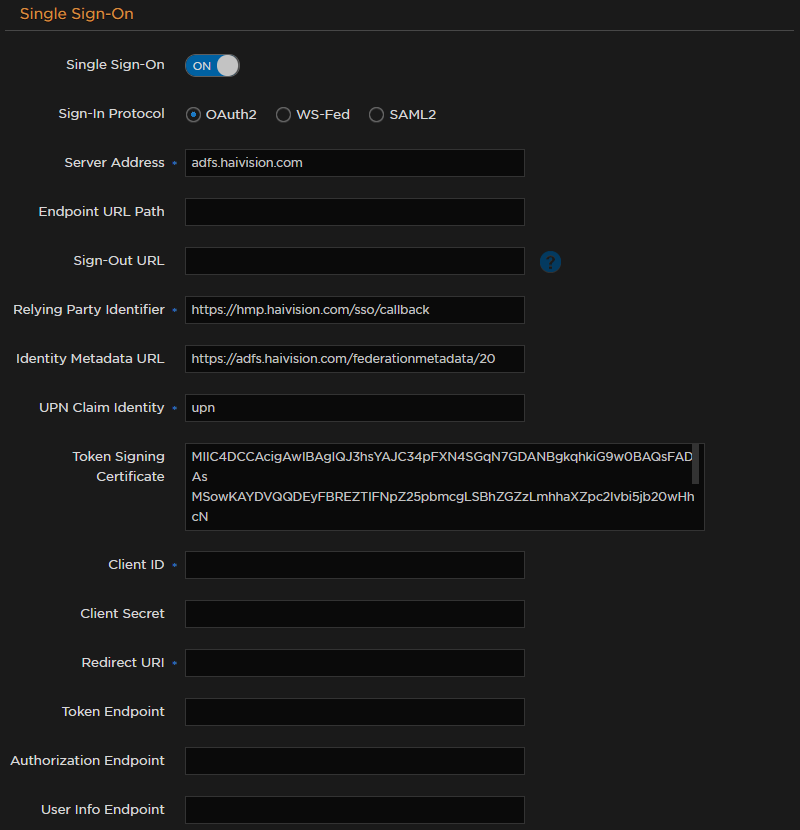Edit the Identity Metadata URL value
The width and height of the screenshot is (800, 830).
[x=354, y=359]
